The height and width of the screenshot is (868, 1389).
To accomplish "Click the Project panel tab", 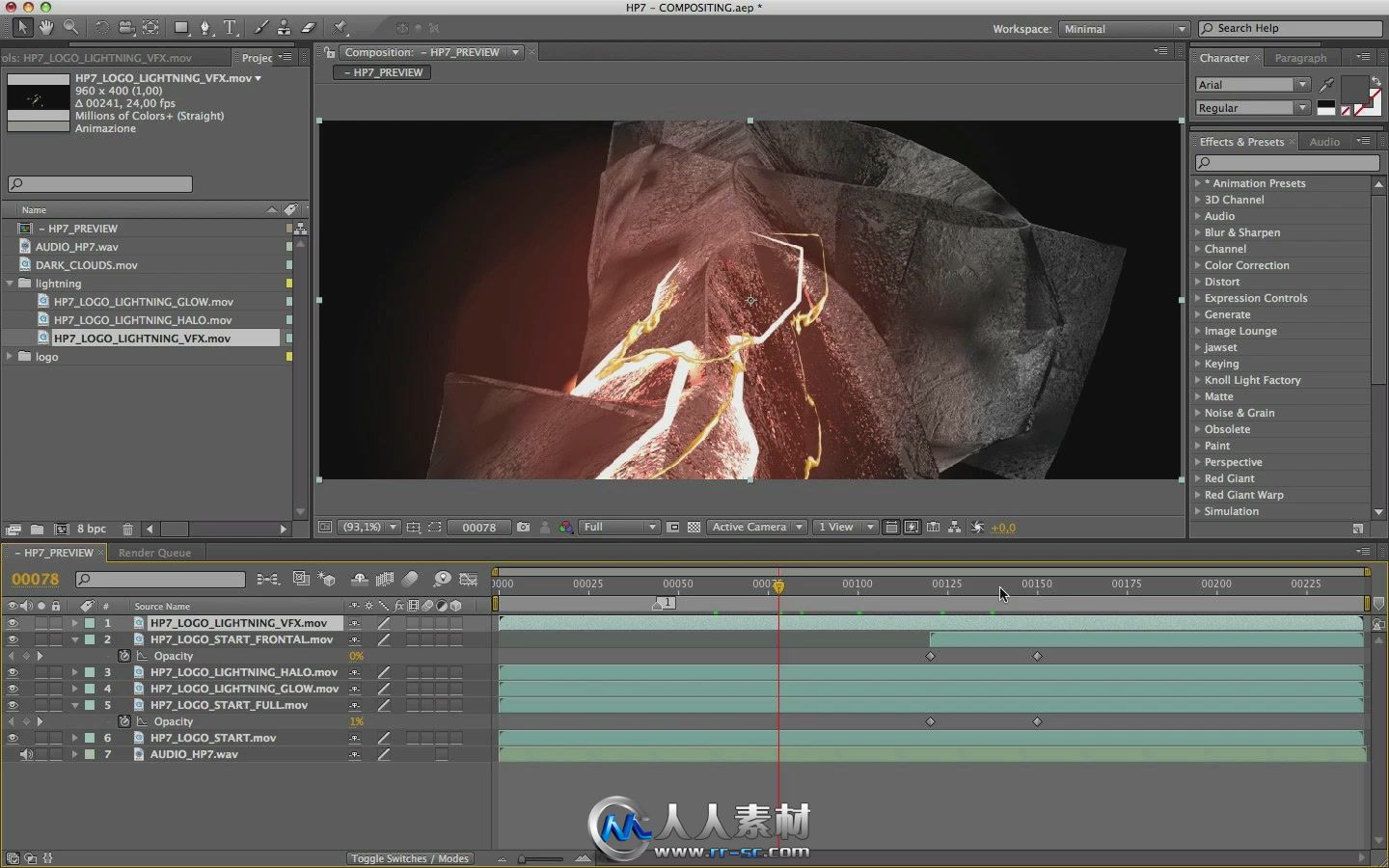I will coord(257,58).
